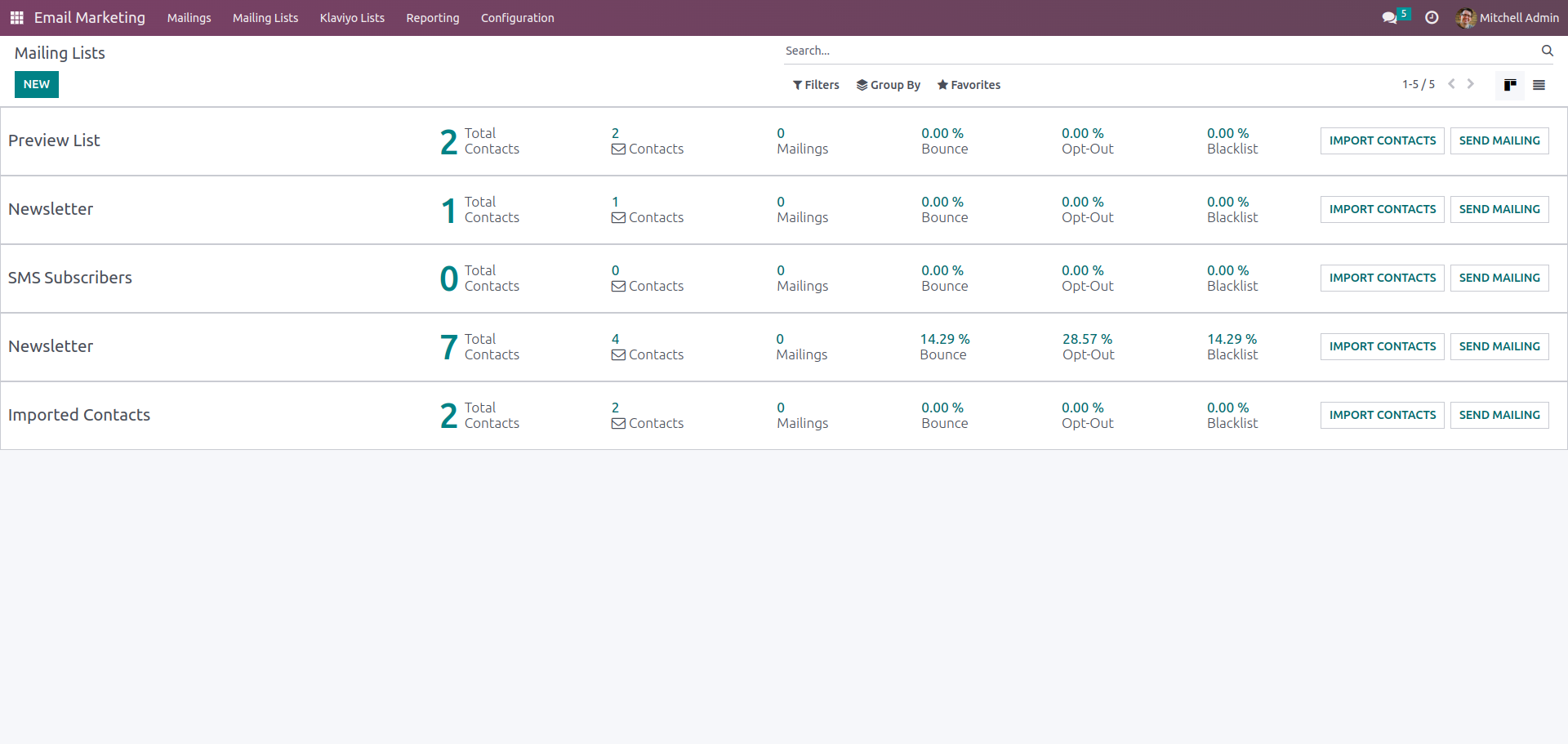Import contacts for Preview List
The width and height of the screenshot is (1568, 744).
(1382, 140)
